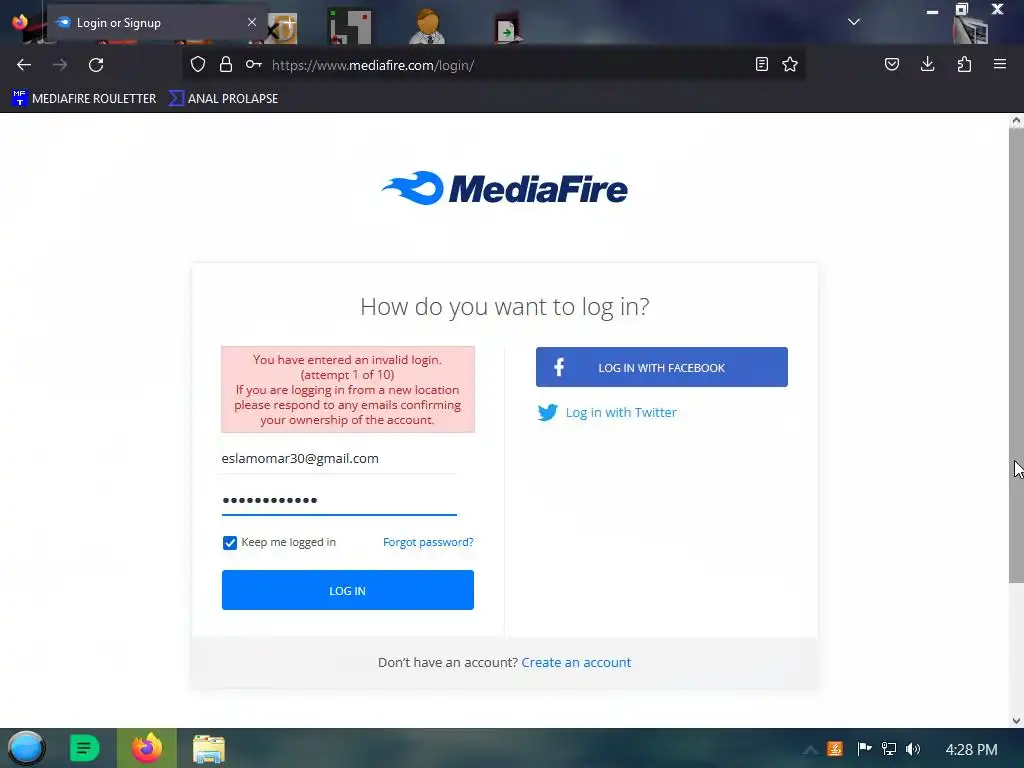
Task: Bookmark this page with the star icon
Action: (x=790, y=65)
